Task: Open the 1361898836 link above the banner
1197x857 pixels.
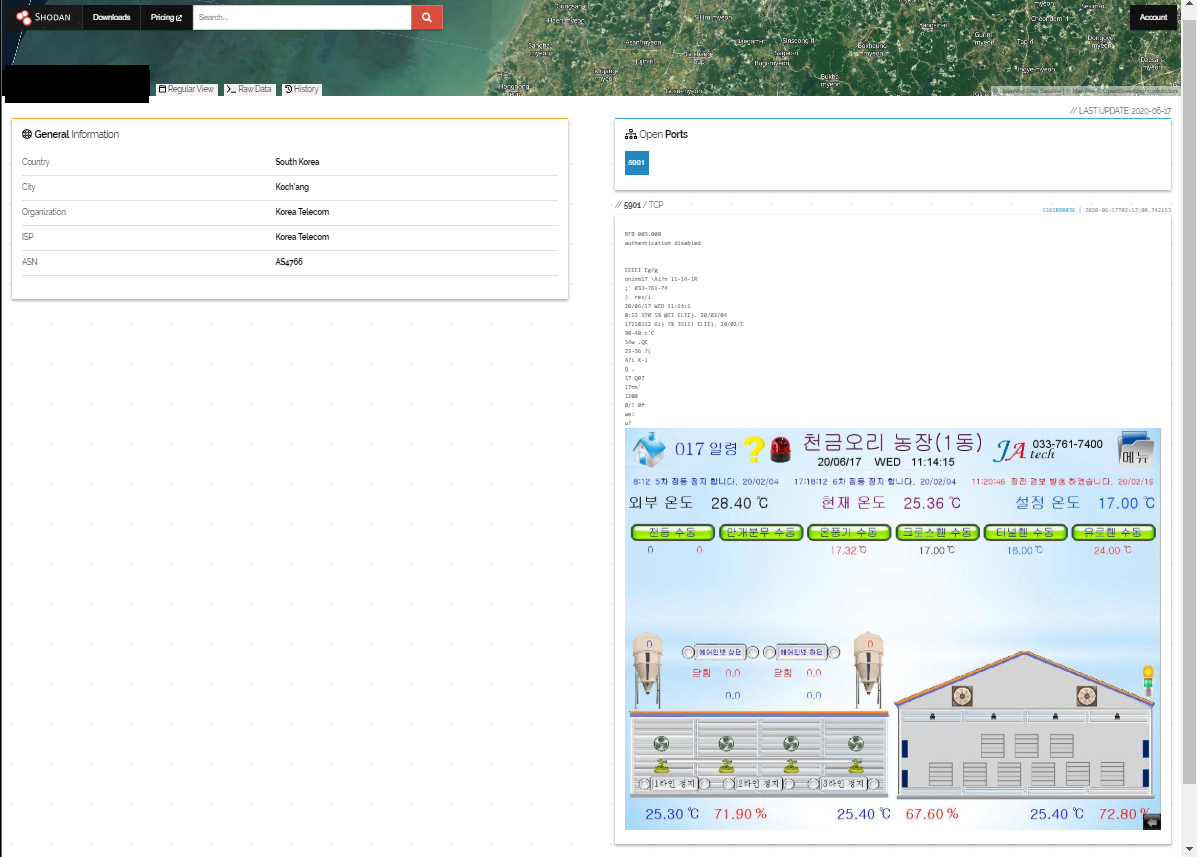Action: click(x=1058, y=210)
